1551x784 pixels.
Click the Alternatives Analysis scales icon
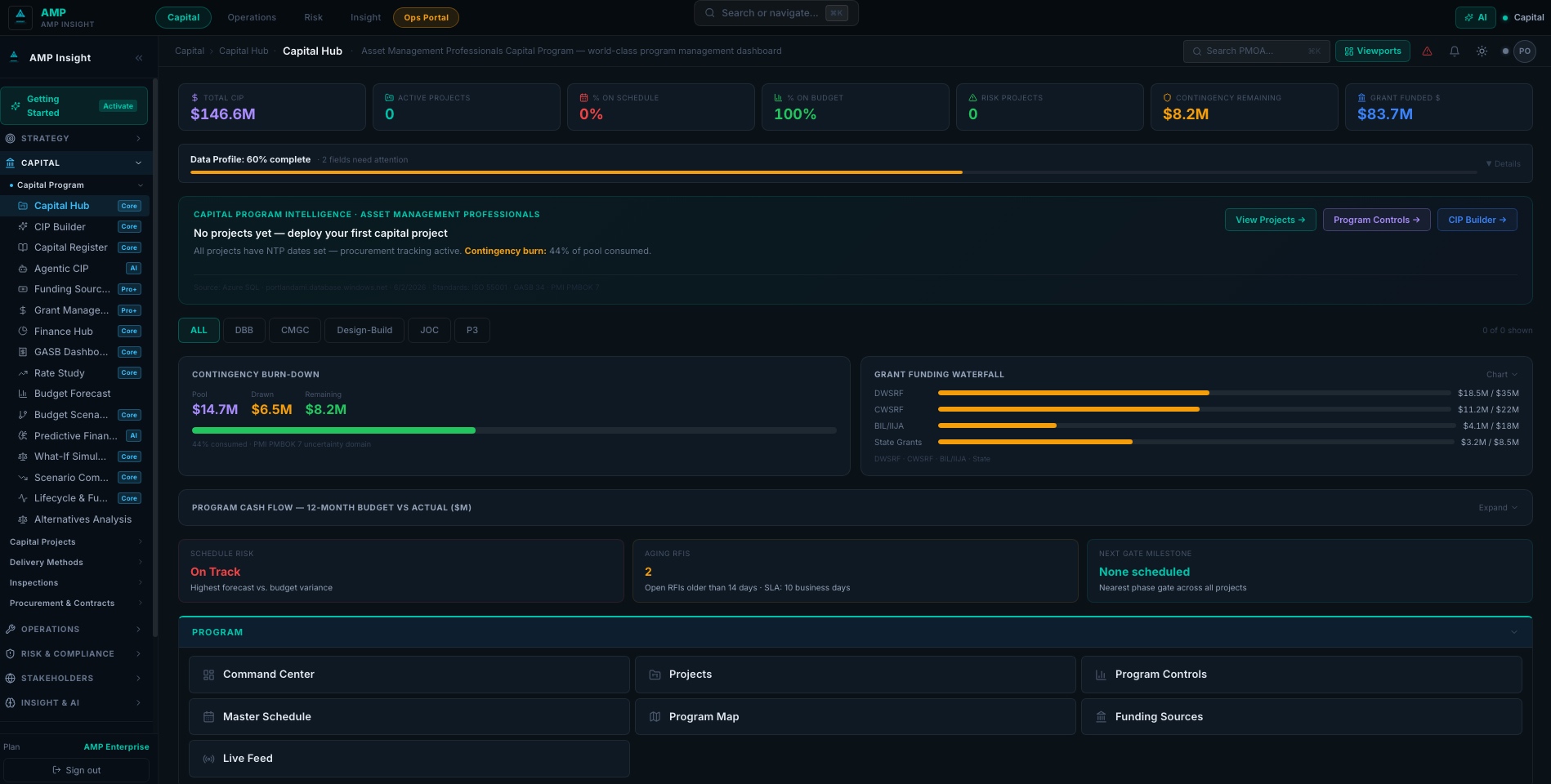tap(23, 519)
